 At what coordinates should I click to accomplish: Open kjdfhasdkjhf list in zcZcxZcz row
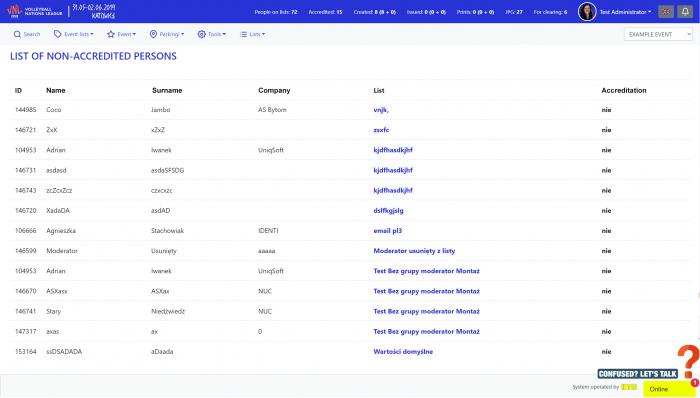(x=393, y=190)
